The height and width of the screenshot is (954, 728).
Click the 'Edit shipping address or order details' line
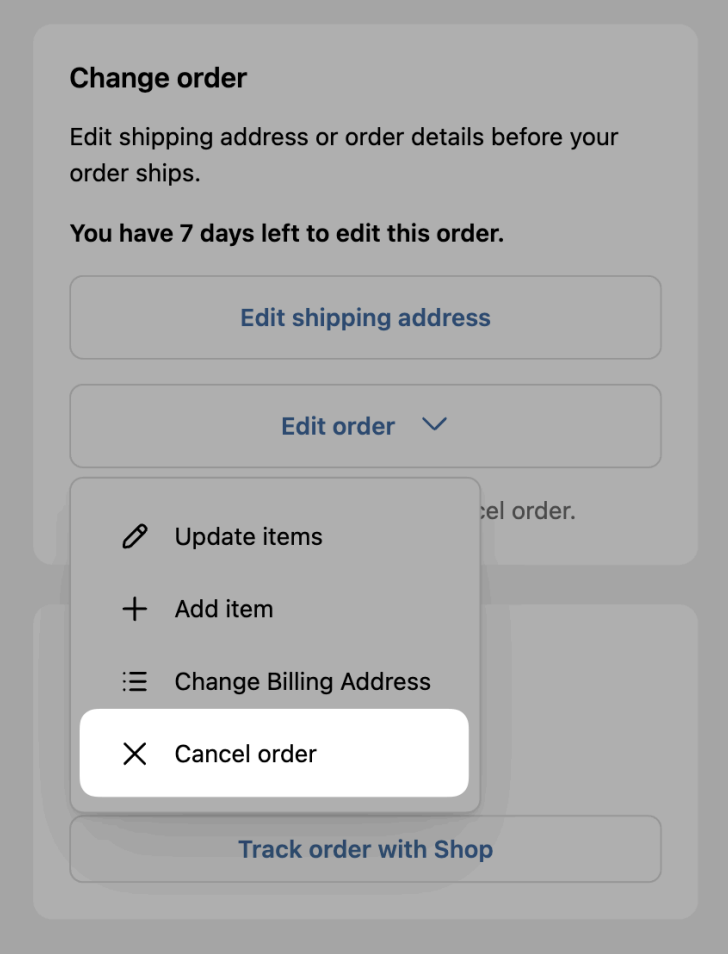[344, 137]
